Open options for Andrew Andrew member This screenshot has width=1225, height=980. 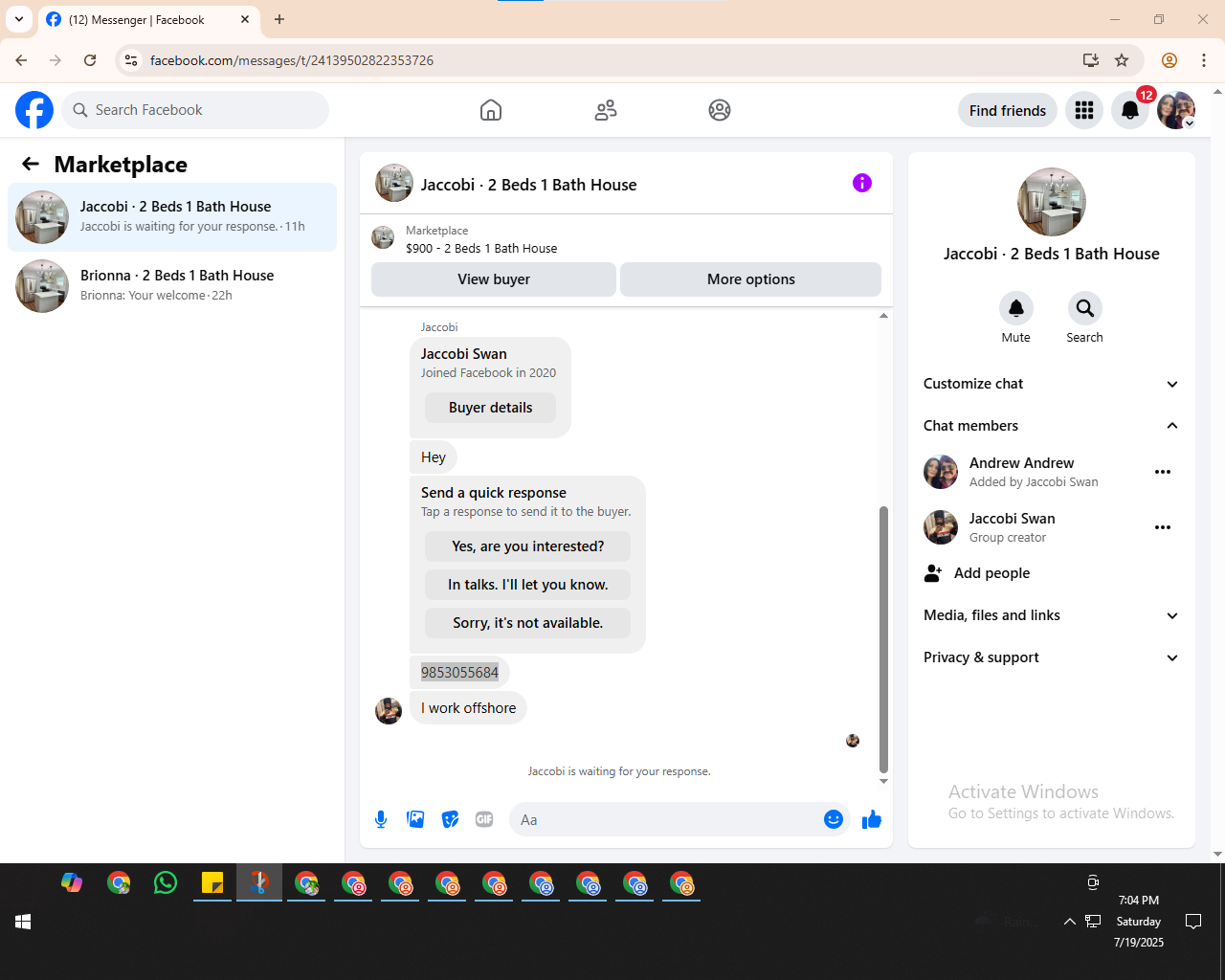coord(1163,472)
